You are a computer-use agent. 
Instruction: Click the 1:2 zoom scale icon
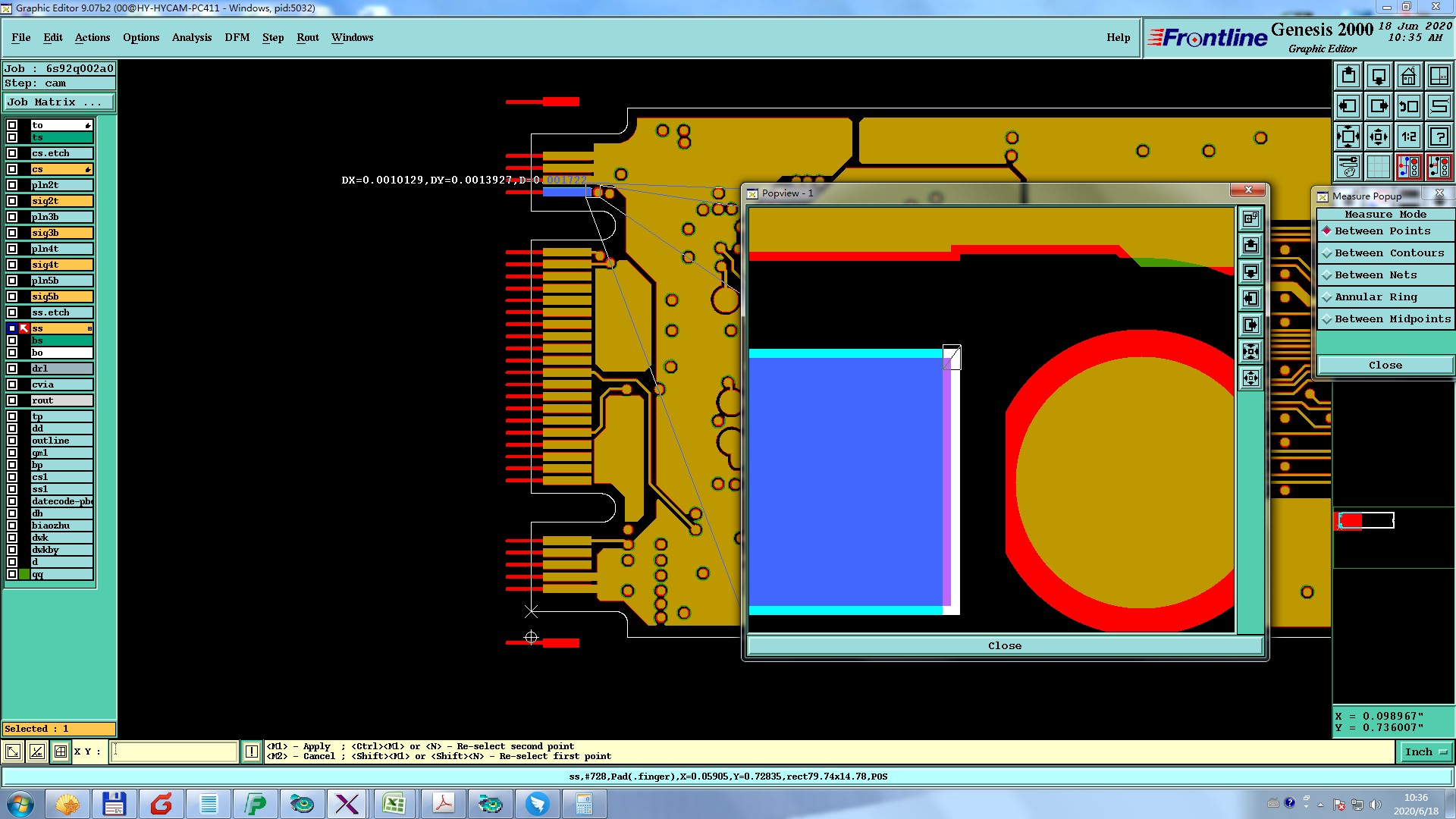point(1408,136)
